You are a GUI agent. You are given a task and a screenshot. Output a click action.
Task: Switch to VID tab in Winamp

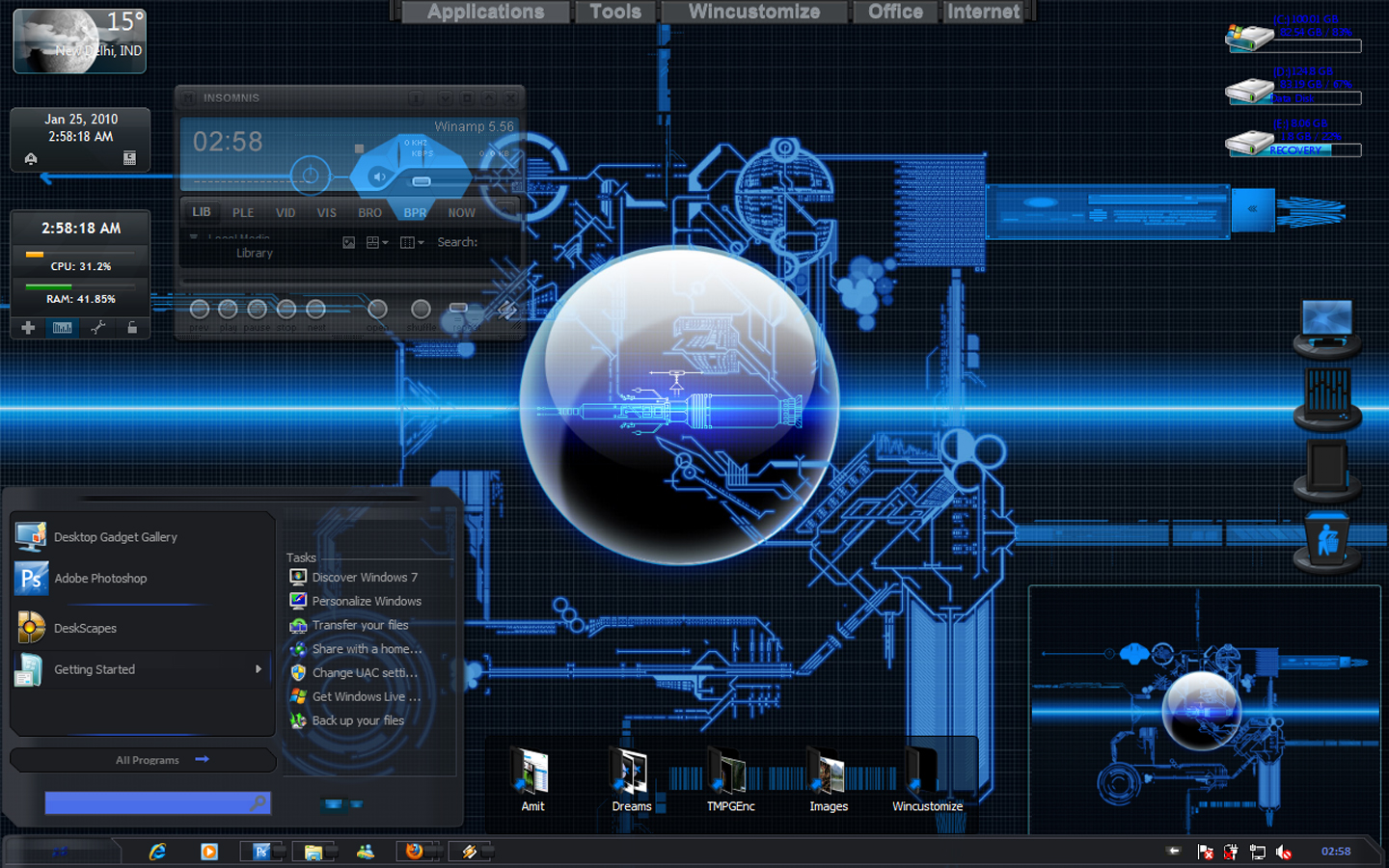point(286,213)
